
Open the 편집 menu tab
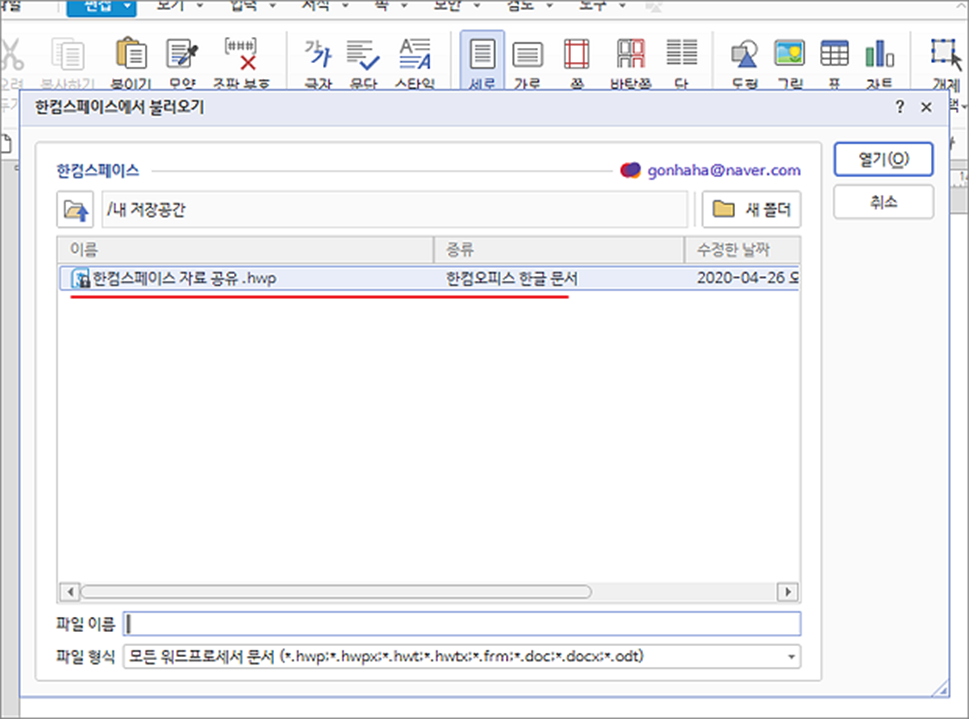pos(102,7)
